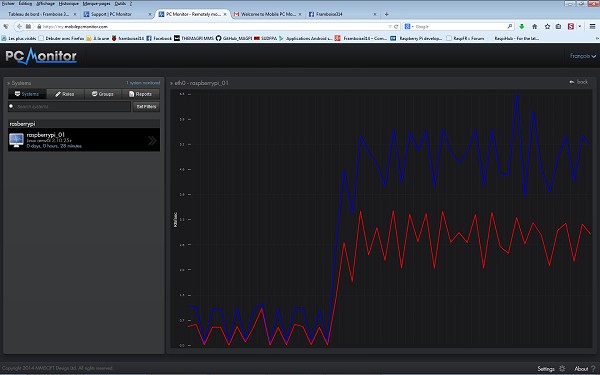Viewport: 600px width, 375px height.
Task: Switch to the Groups tab
Action: point(103,94)
